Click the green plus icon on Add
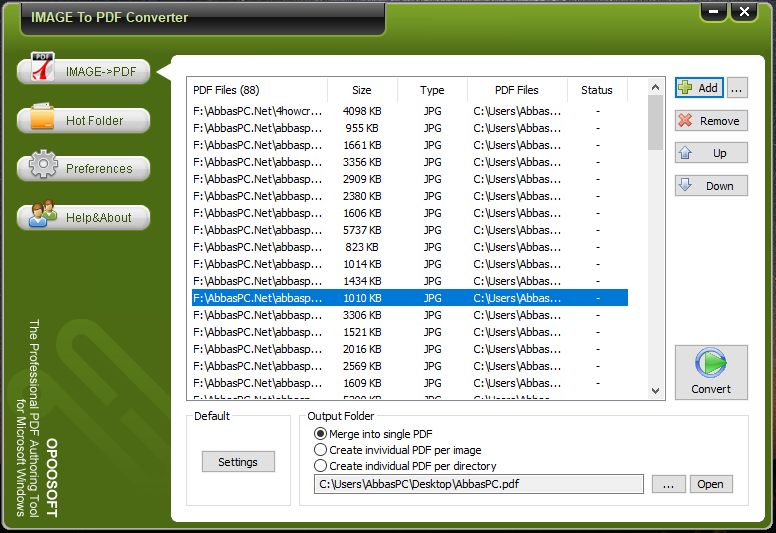The width and height of the screenshot is (776, 533). 685,88
